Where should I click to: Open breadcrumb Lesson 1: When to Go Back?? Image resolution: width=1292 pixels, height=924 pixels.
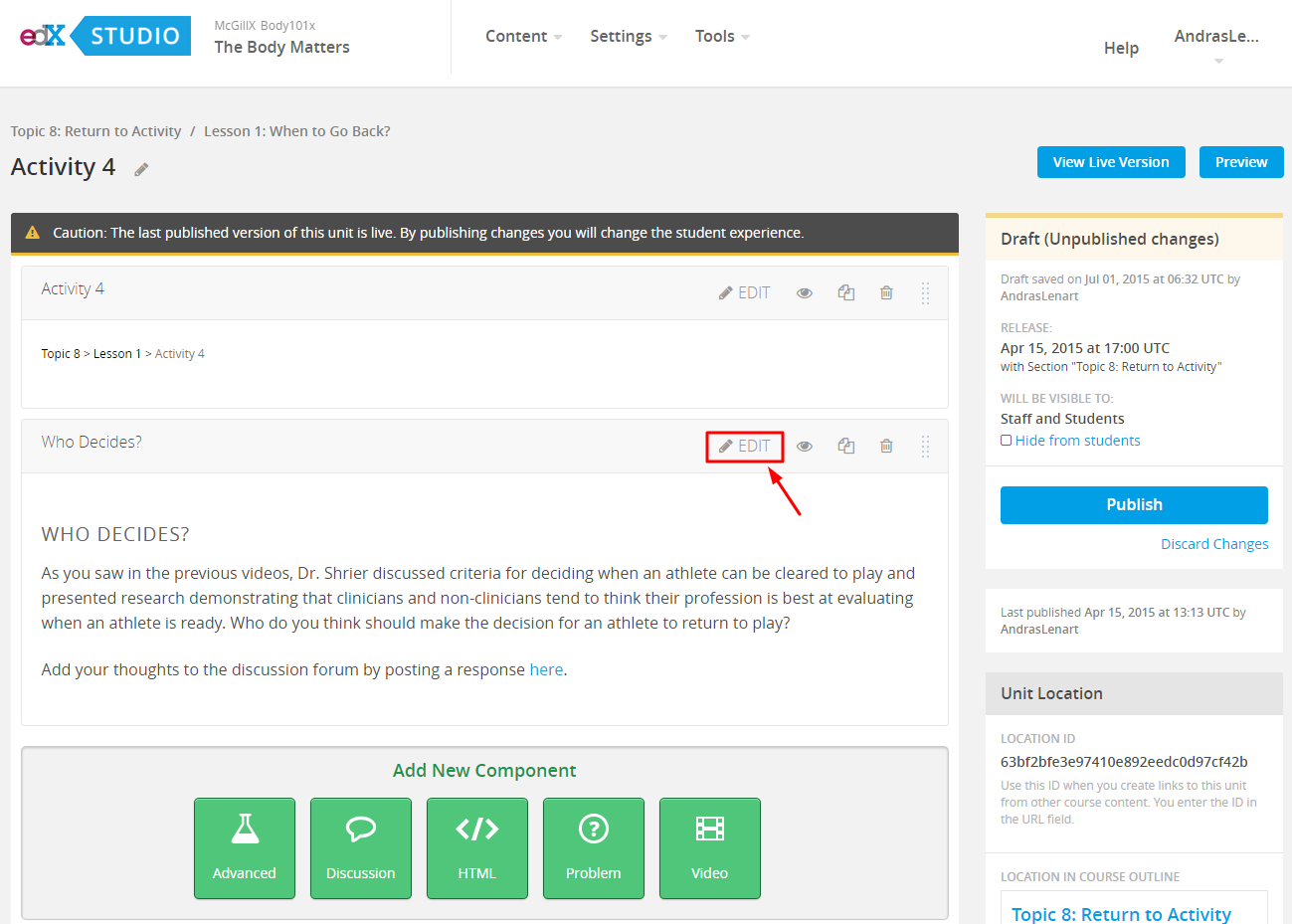(x=297, y=131)
